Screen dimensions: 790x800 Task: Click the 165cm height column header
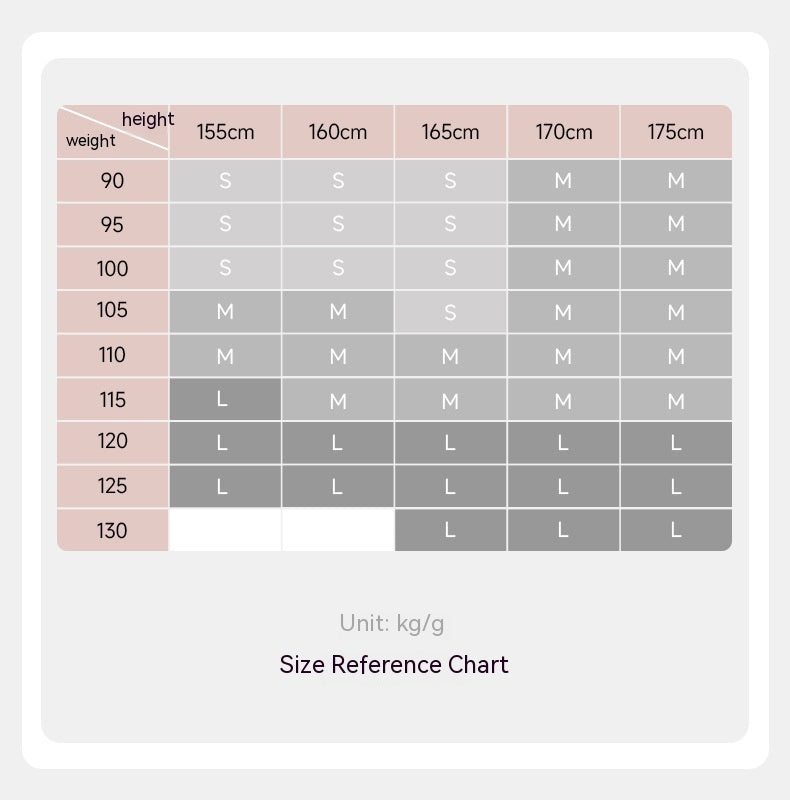click(x=450, y=132)
